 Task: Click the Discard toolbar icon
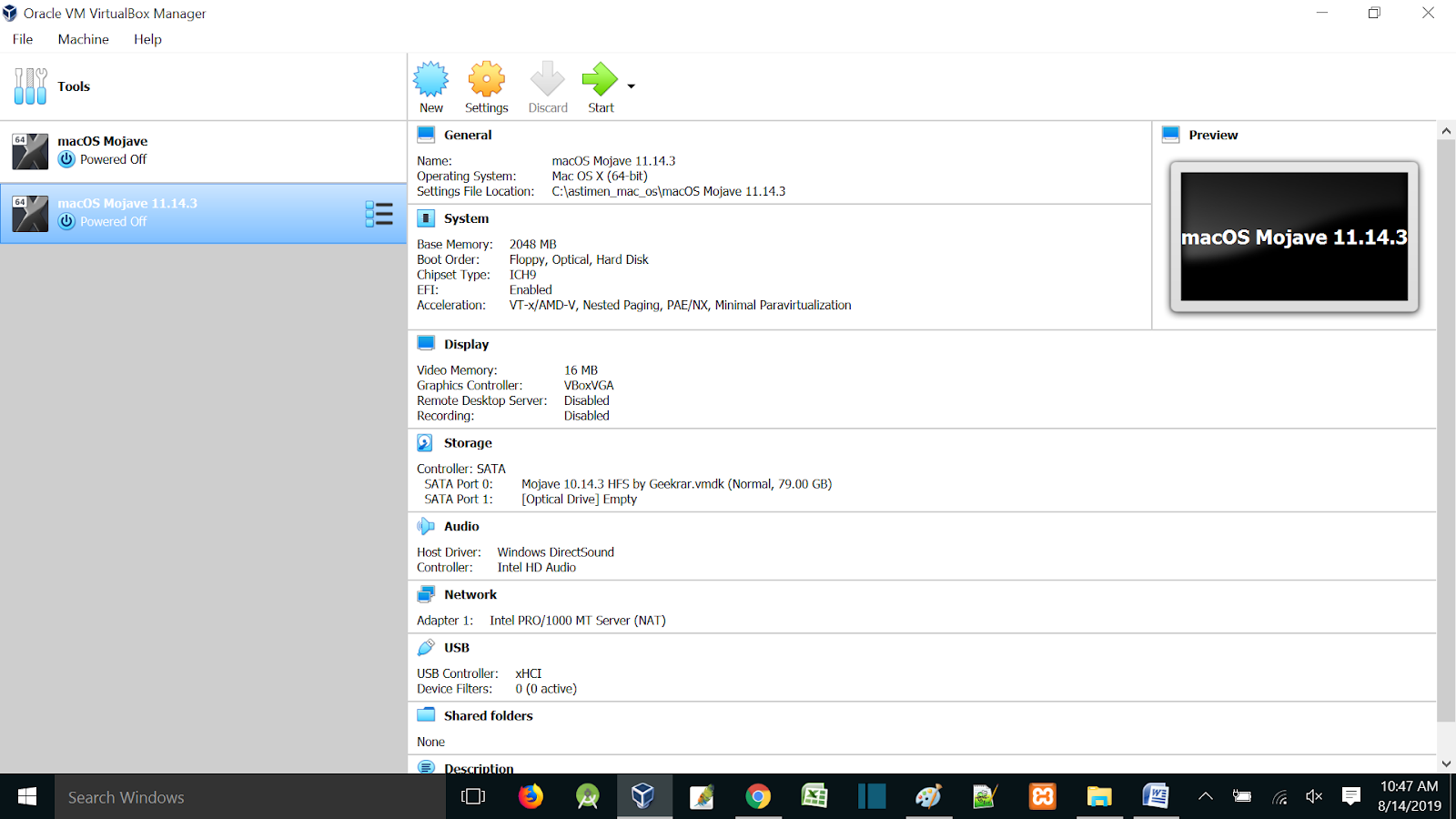[x=547, y=86]
